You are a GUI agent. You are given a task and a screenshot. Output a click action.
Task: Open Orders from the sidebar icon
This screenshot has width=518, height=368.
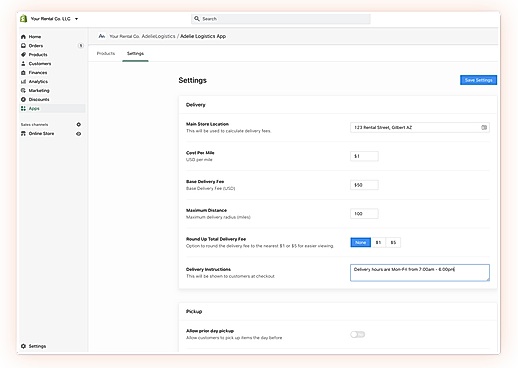coord(23,46)
